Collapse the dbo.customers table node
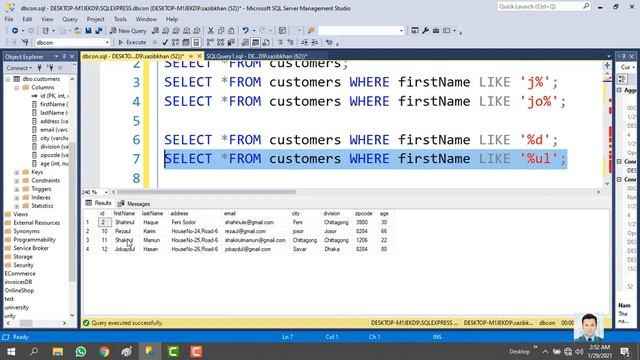640x360 pixels. coord(8,79)
